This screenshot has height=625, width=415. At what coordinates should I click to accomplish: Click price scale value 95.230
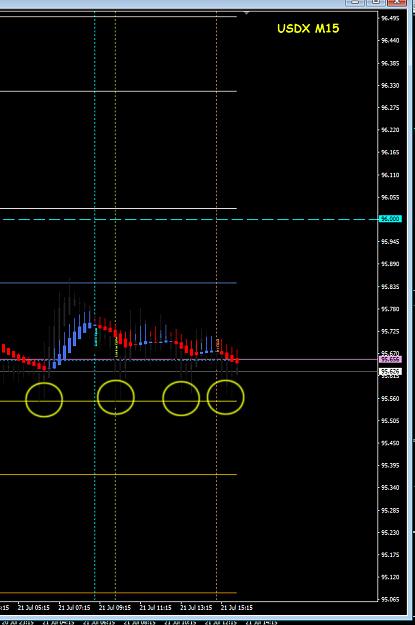pos(390,533)
